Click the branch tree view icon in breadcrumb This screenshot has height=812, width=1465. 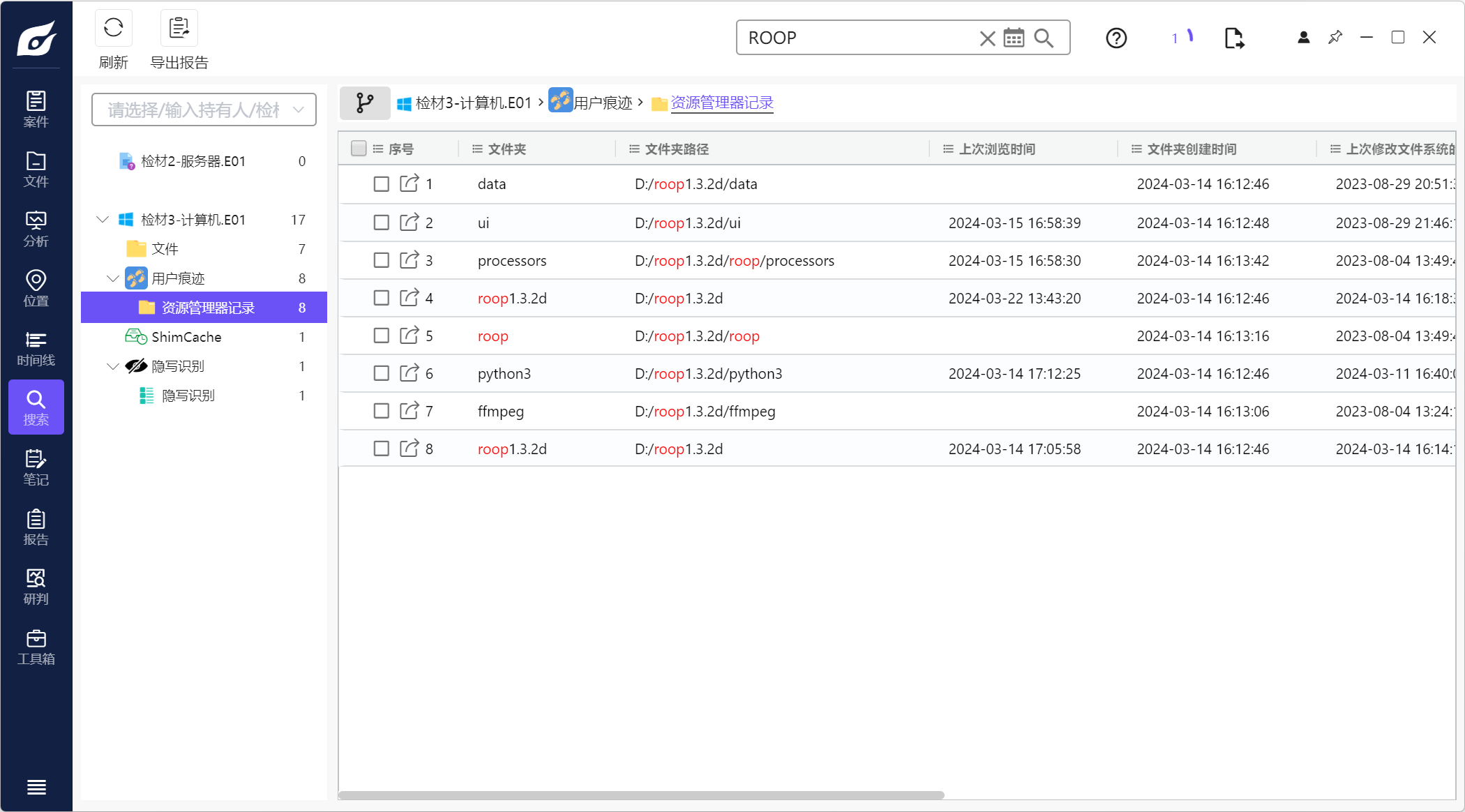[x=364, y=103]
